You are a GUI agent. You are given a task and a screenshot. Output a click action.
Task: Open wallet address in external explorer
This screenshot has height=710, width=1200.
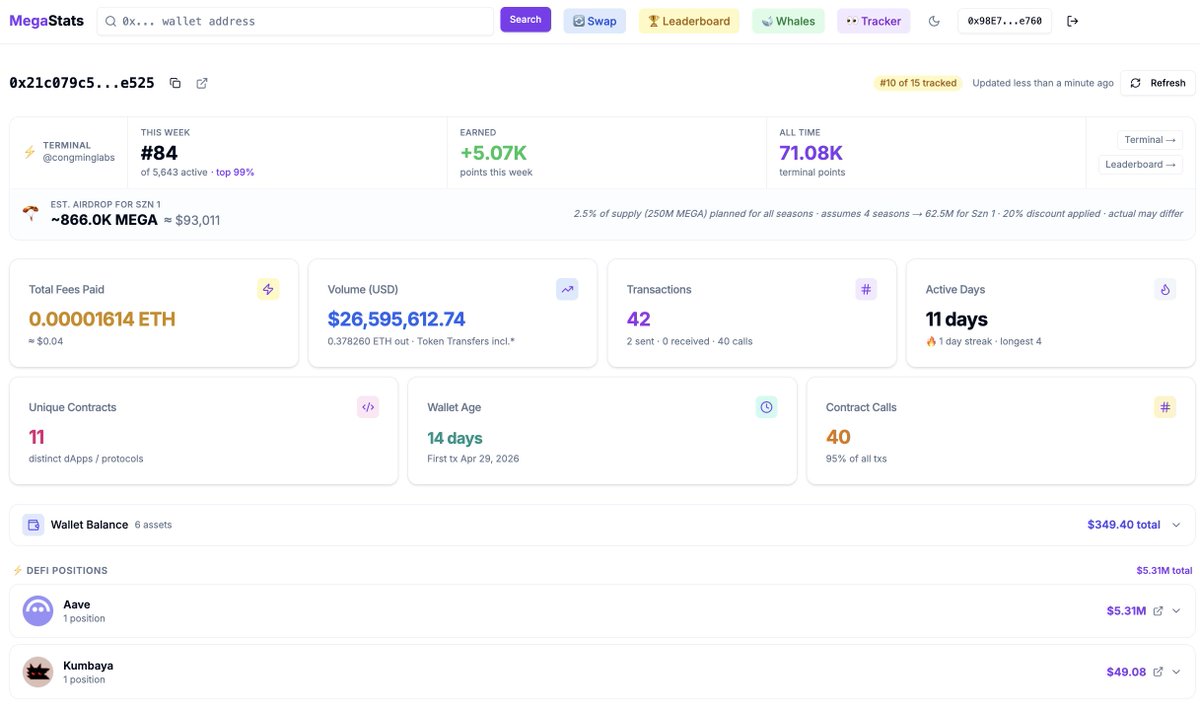pyautogui.click(x=202, y=83)
